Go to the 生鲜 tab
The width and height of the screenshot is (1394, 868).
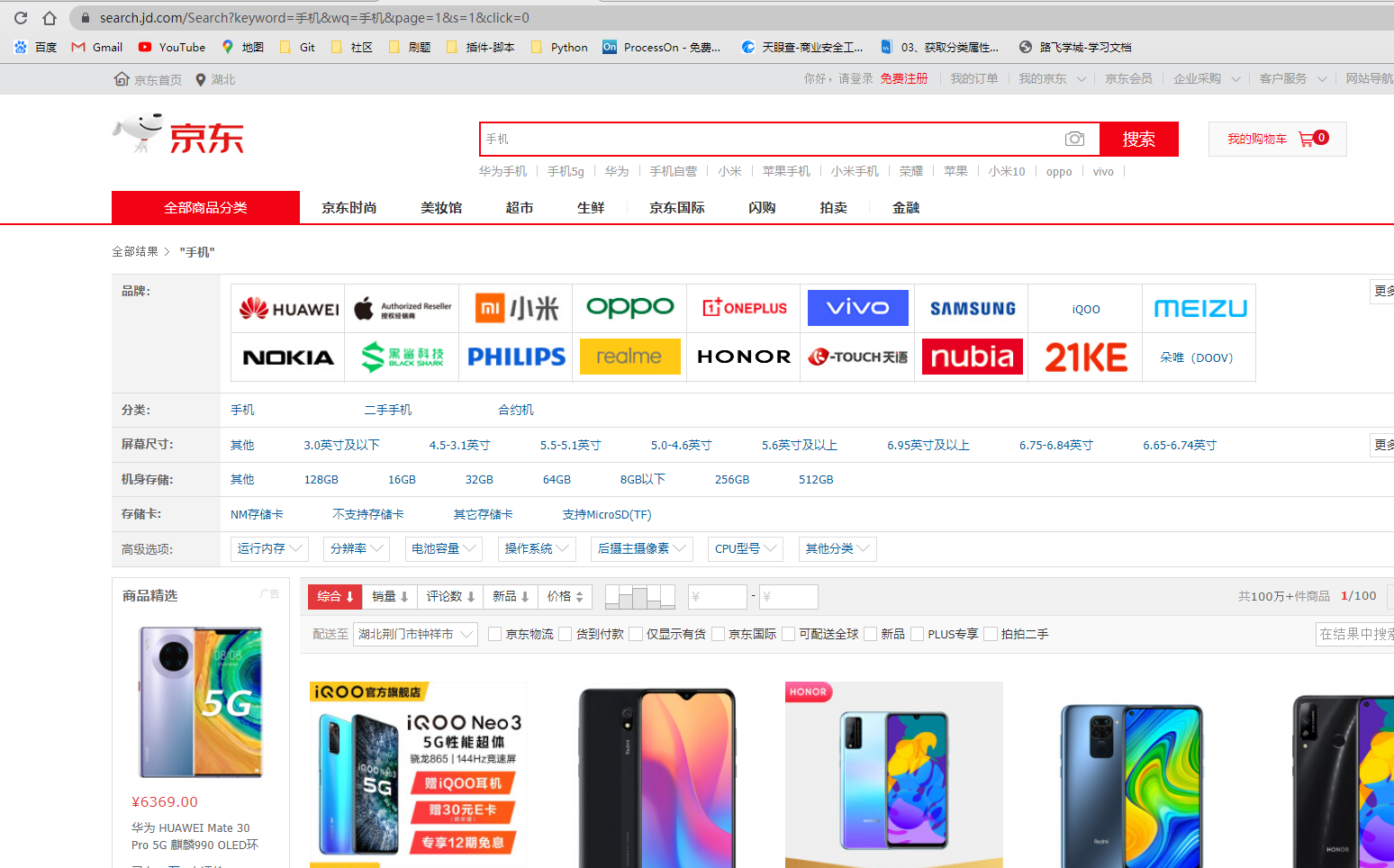click(591, 207)
